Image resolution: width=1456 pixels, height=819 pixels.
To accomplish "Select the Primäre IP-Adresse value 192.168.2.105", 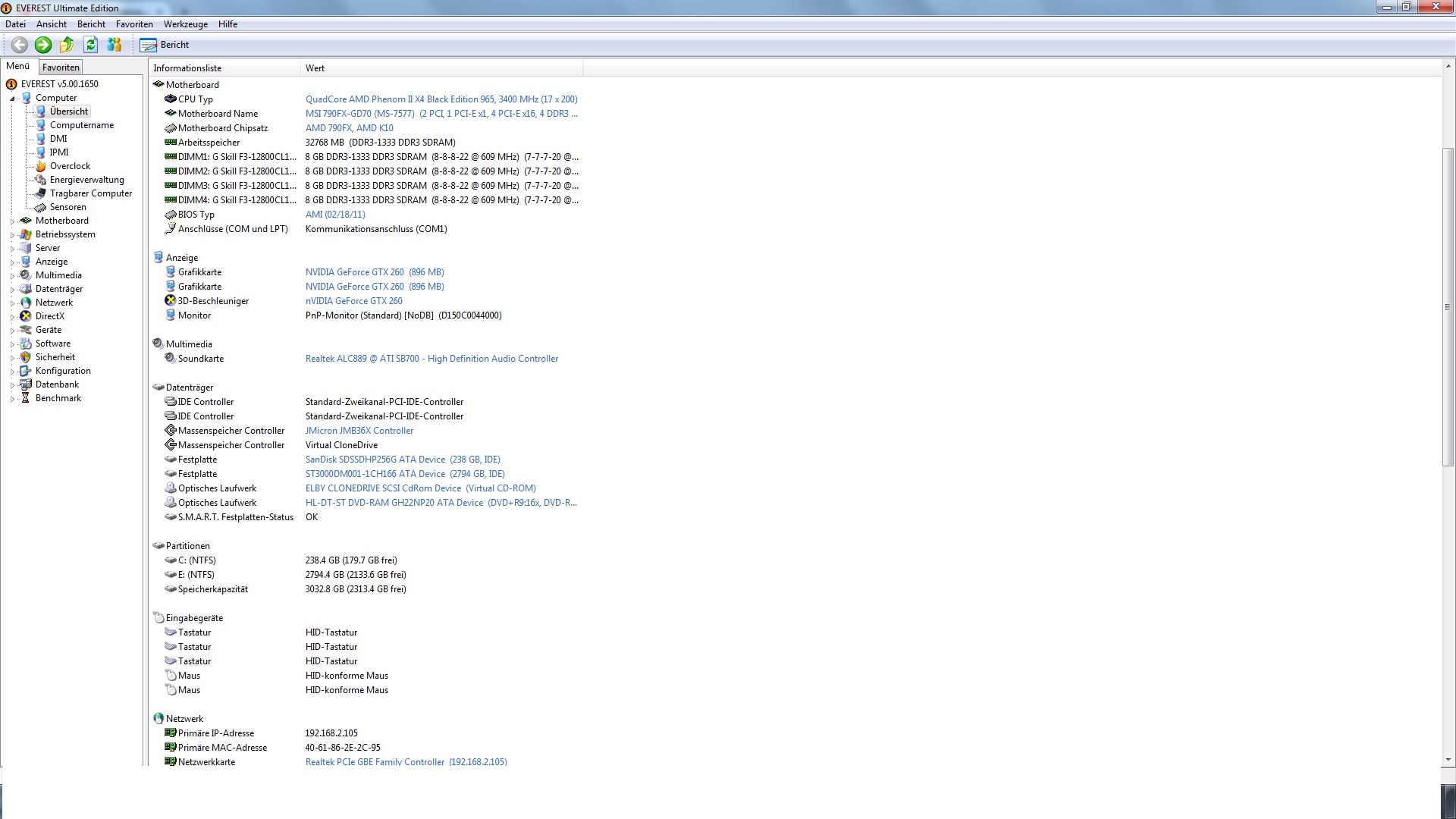I will (331, 733).
